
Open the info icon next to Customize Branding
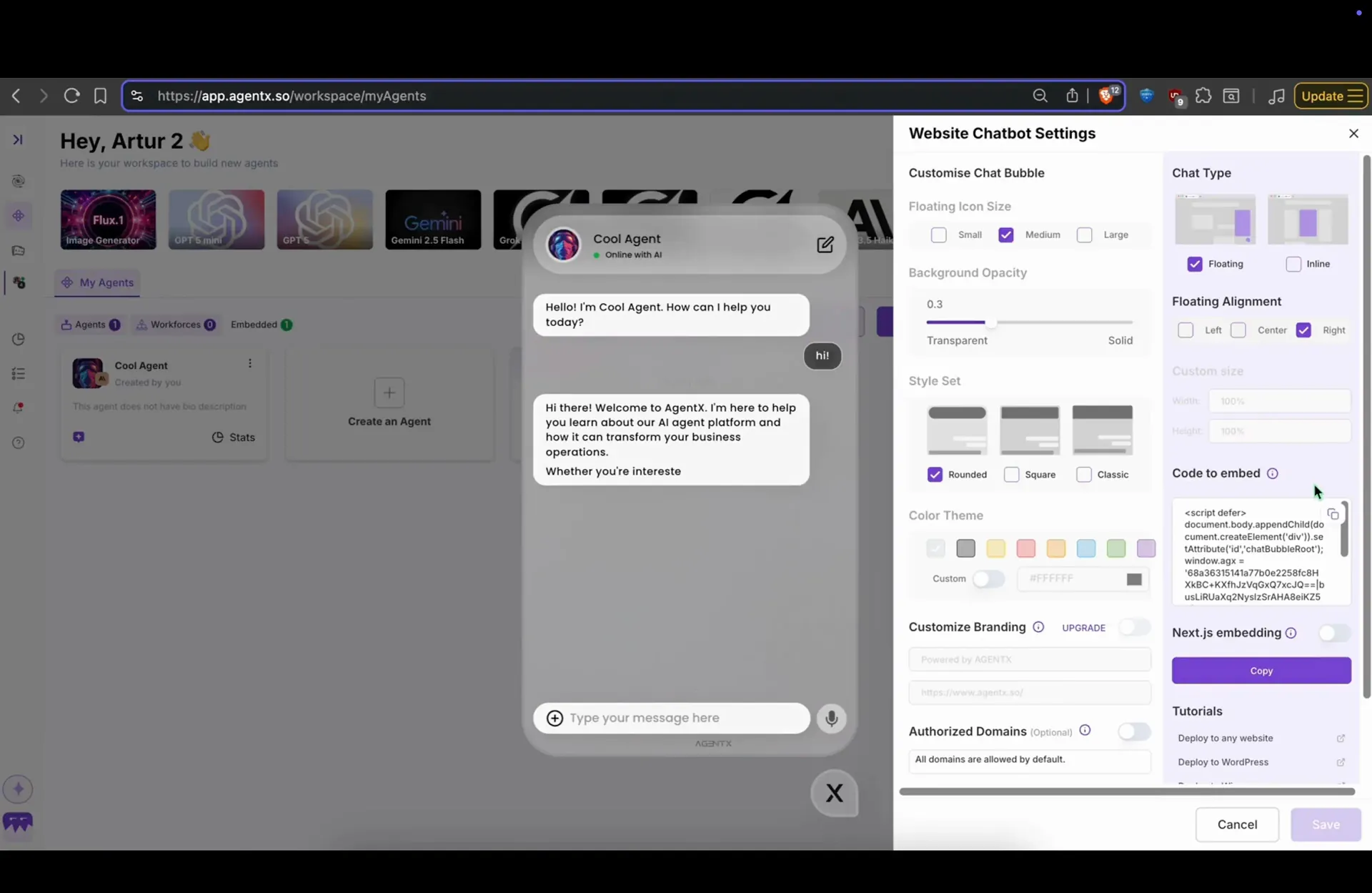point(1038,627)
